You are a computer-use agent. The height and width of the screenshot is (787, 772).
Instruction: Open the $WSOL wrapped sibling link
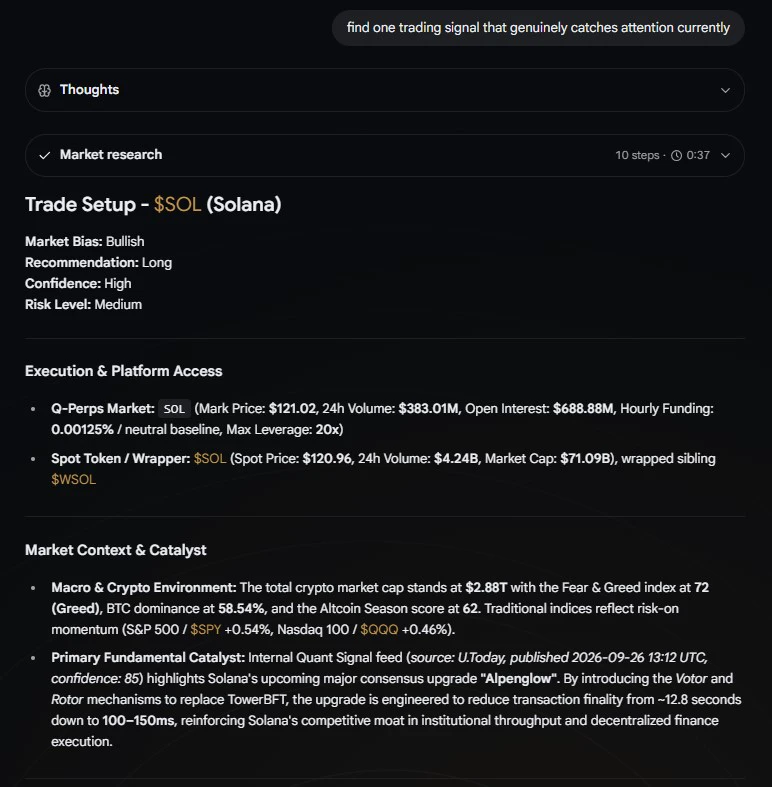pyautogui.click(x=73, y=479)
